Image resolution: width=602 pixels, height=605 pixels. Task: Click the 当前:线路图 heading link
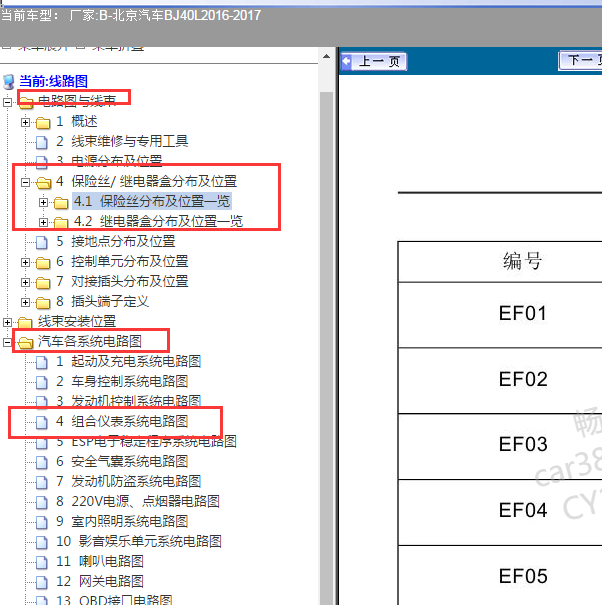[x=54, y=81]
